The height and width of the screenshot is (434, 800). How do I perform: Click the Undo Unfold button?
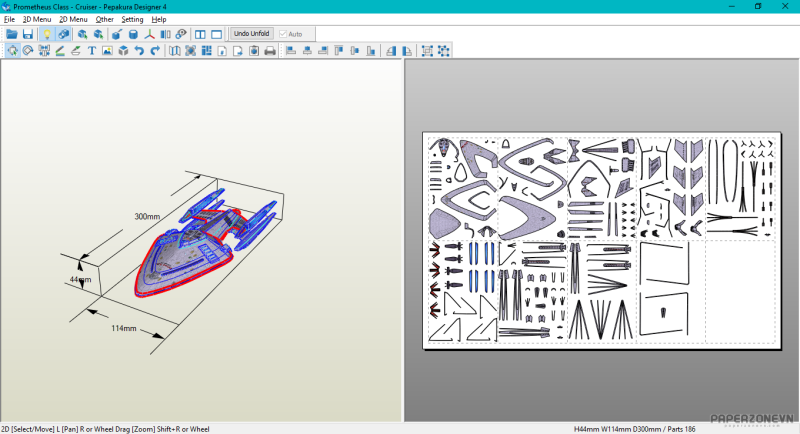pyautogui.click(x=252, y=34)
